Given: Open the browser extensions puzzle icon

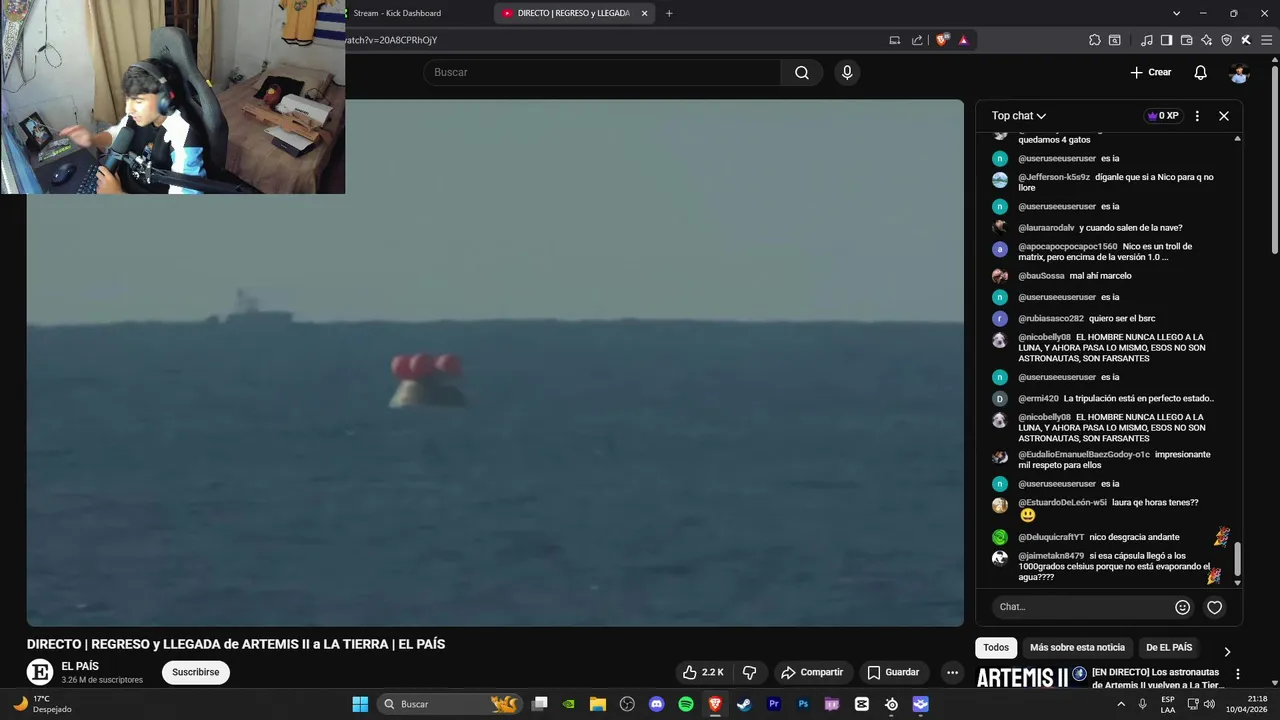Looking at the screenshot, I should (x=1094, y=40).
